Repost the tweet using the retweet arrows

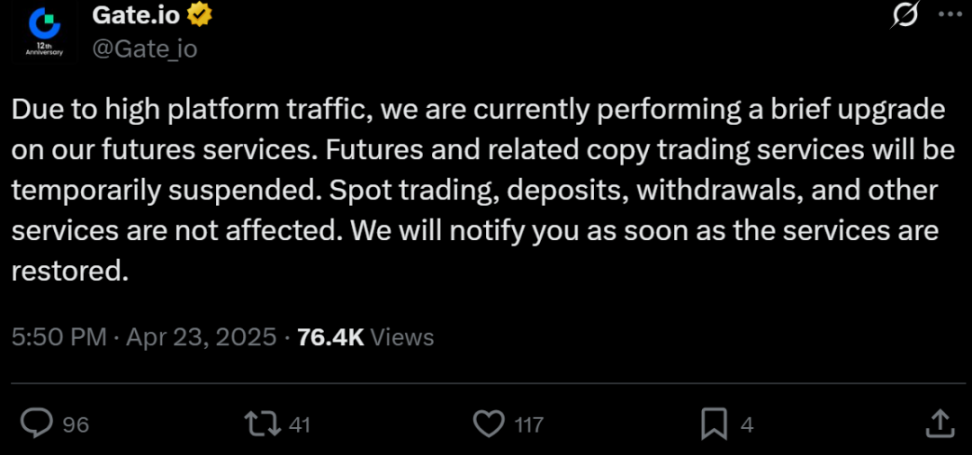[x=264, y=424]
